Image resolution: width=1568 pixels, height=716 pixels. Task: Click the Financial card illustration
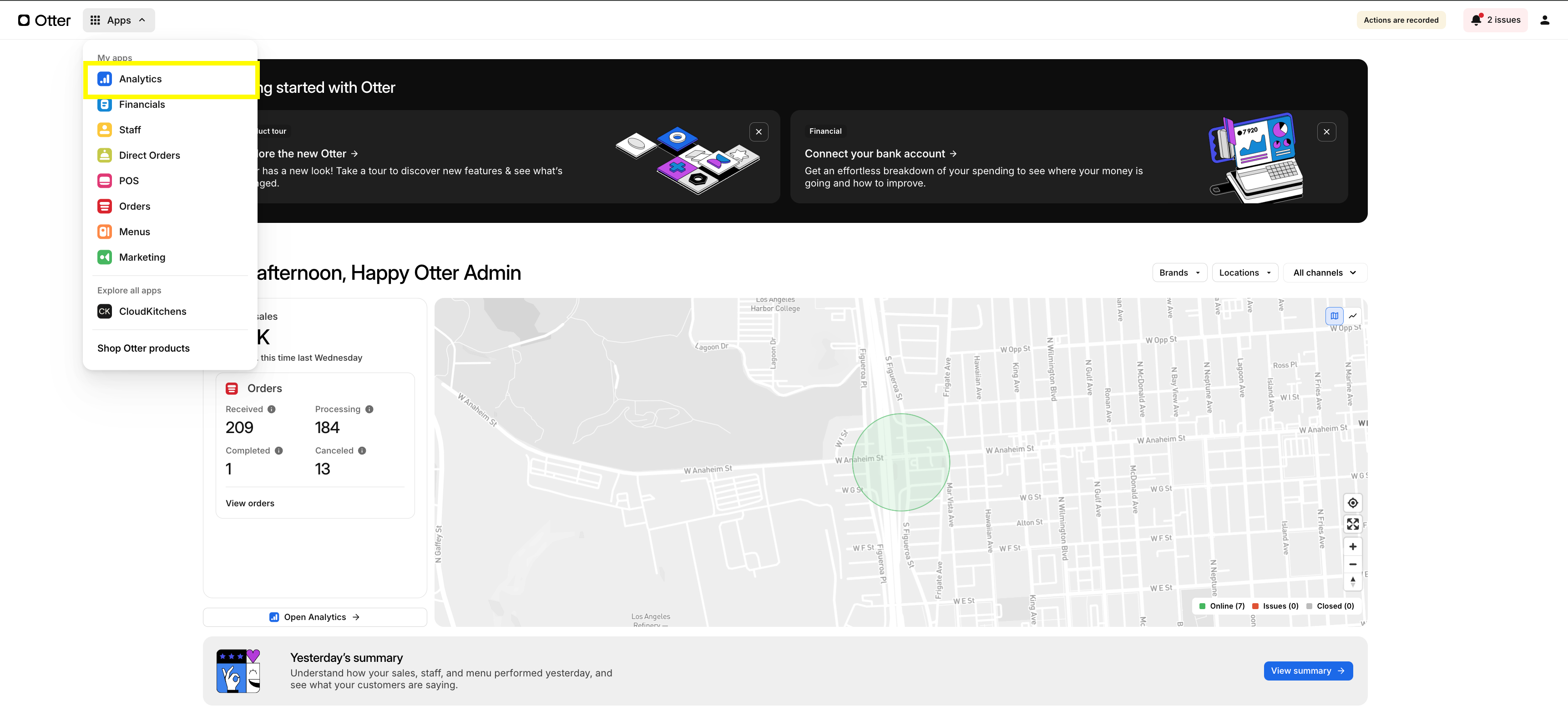[x=1256, y=158]
